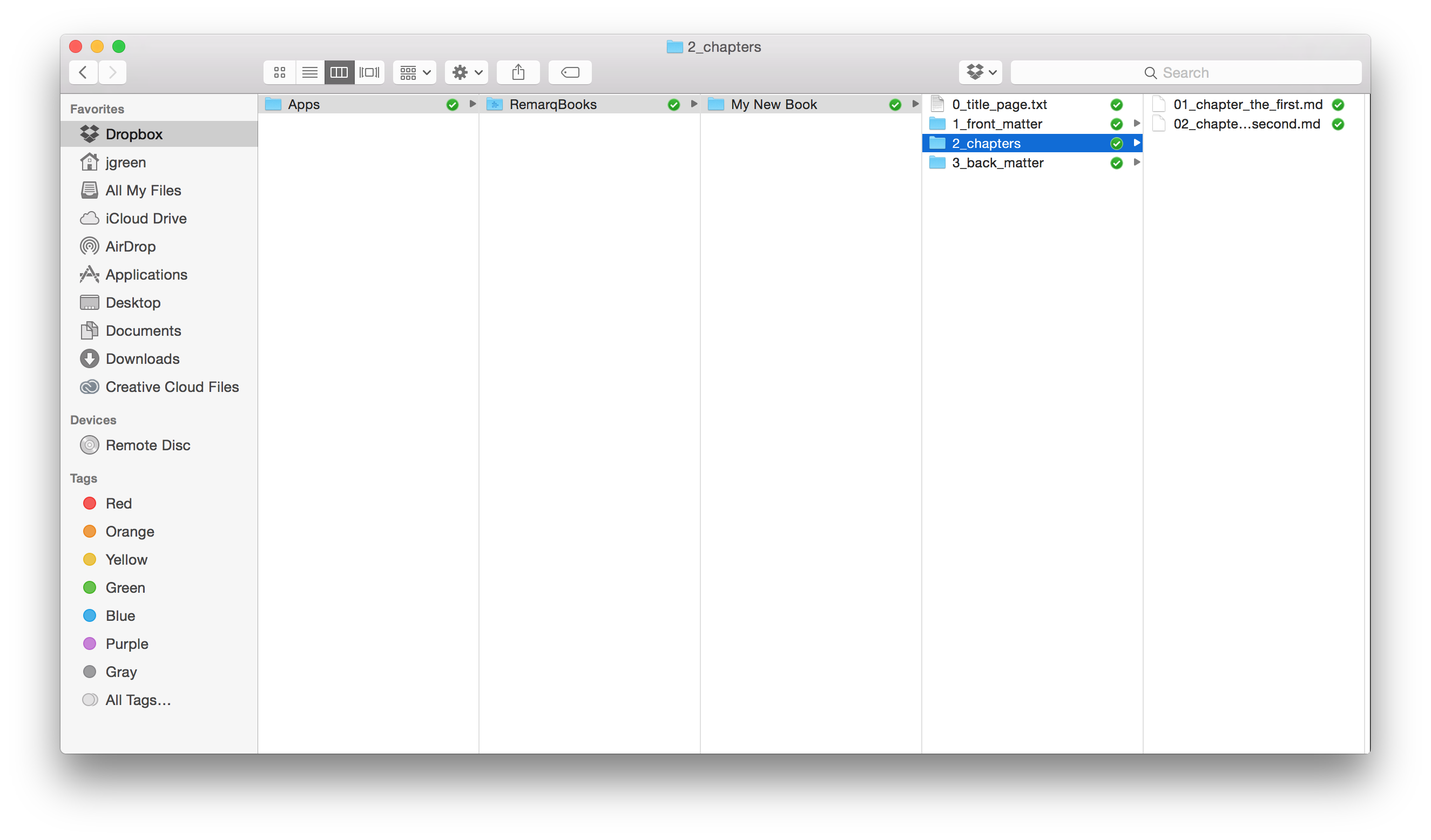Filter by the Blue tag
Viewport: 1431px width, 840px height.
(159, 616)
